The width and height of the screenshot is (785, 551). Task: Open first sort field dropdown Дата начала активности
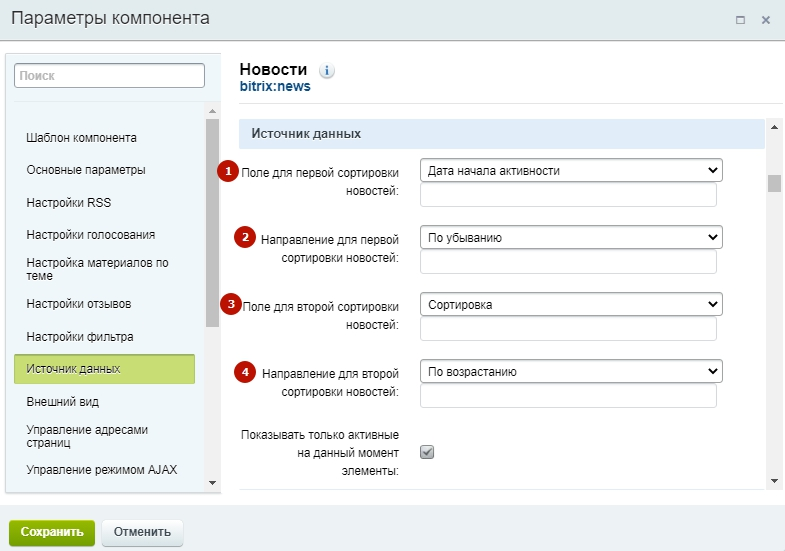click(x=570, y=171)
